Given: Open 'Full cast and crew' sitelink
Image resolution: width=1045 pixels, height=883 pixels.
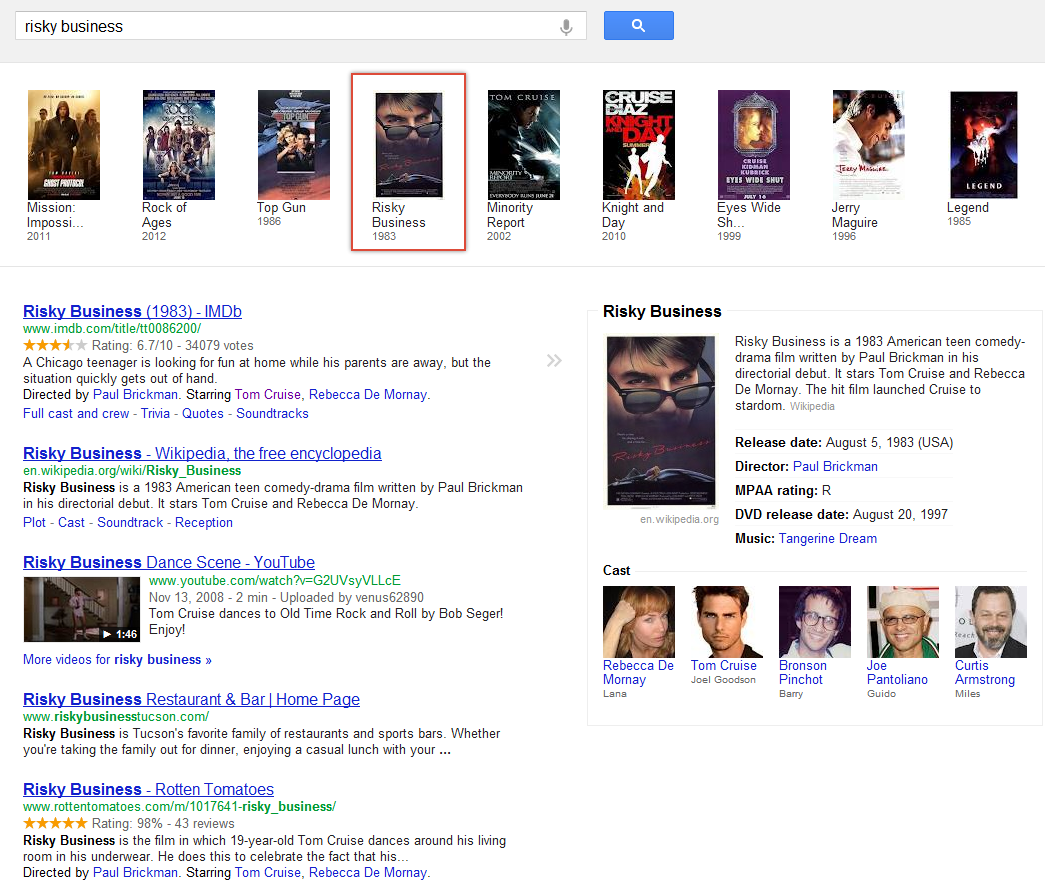Looking at the screenshot, I should pos(76,413).
